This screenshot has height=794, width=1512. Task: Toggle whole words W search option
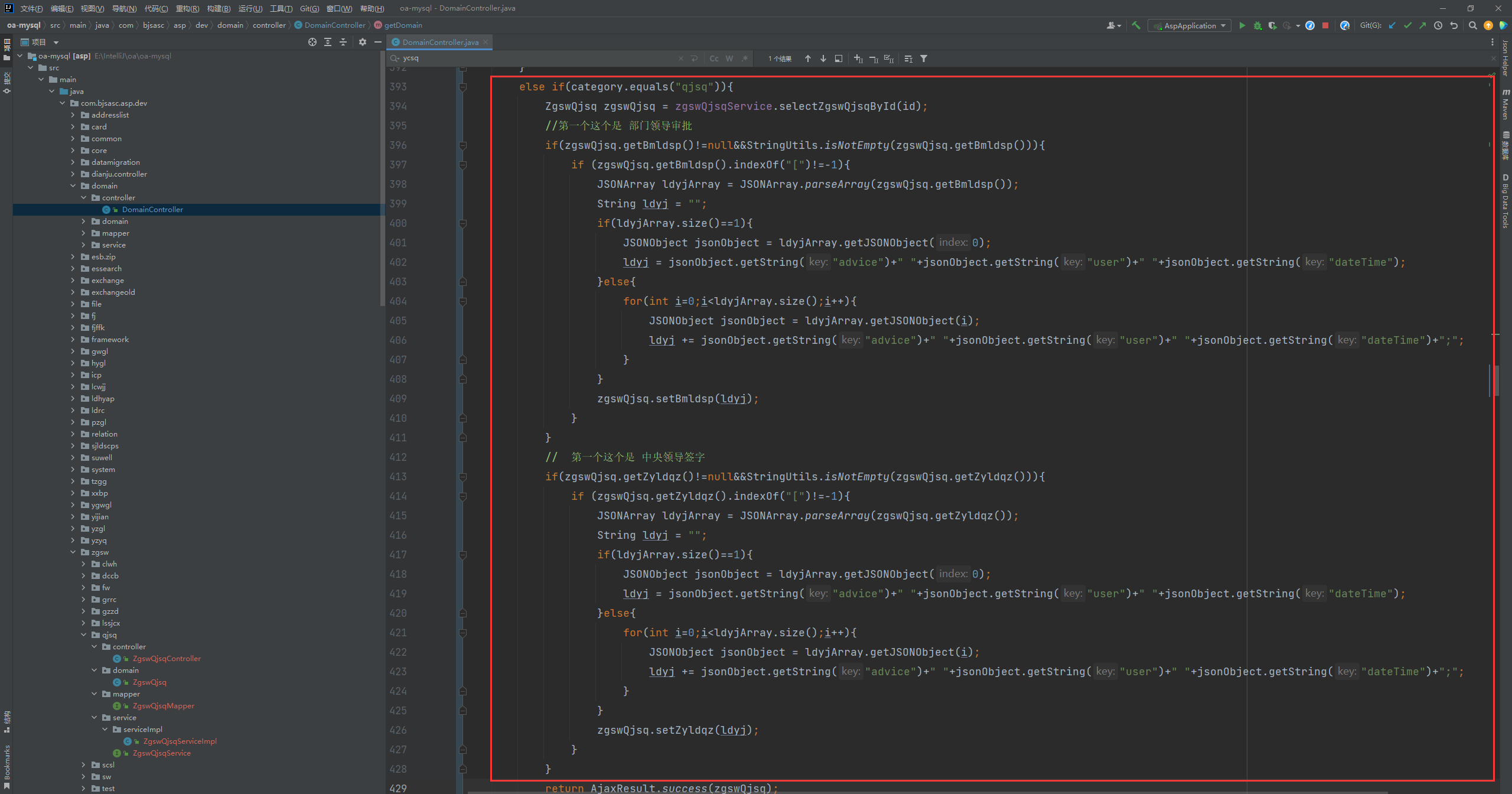coord(729,58)
